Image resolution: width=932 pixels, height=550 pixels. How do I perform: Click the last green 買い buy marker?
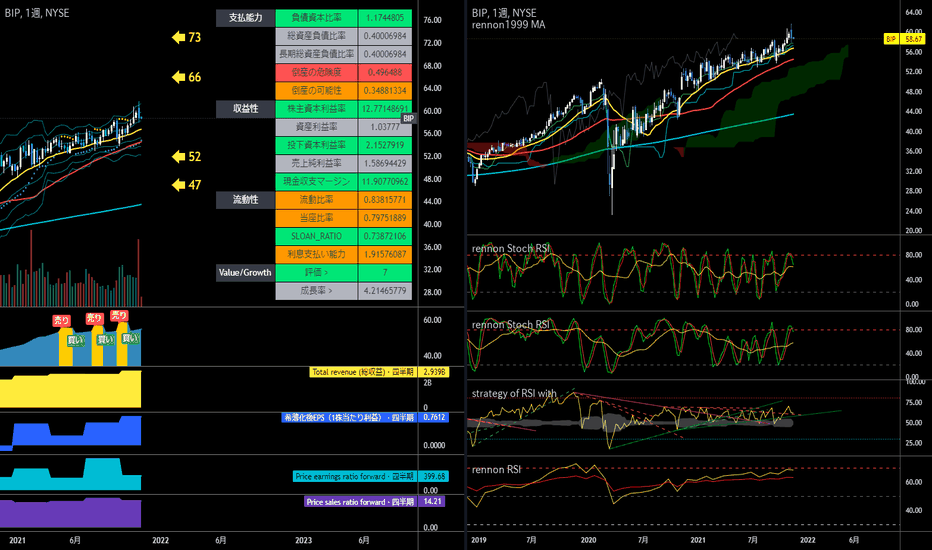130,338
